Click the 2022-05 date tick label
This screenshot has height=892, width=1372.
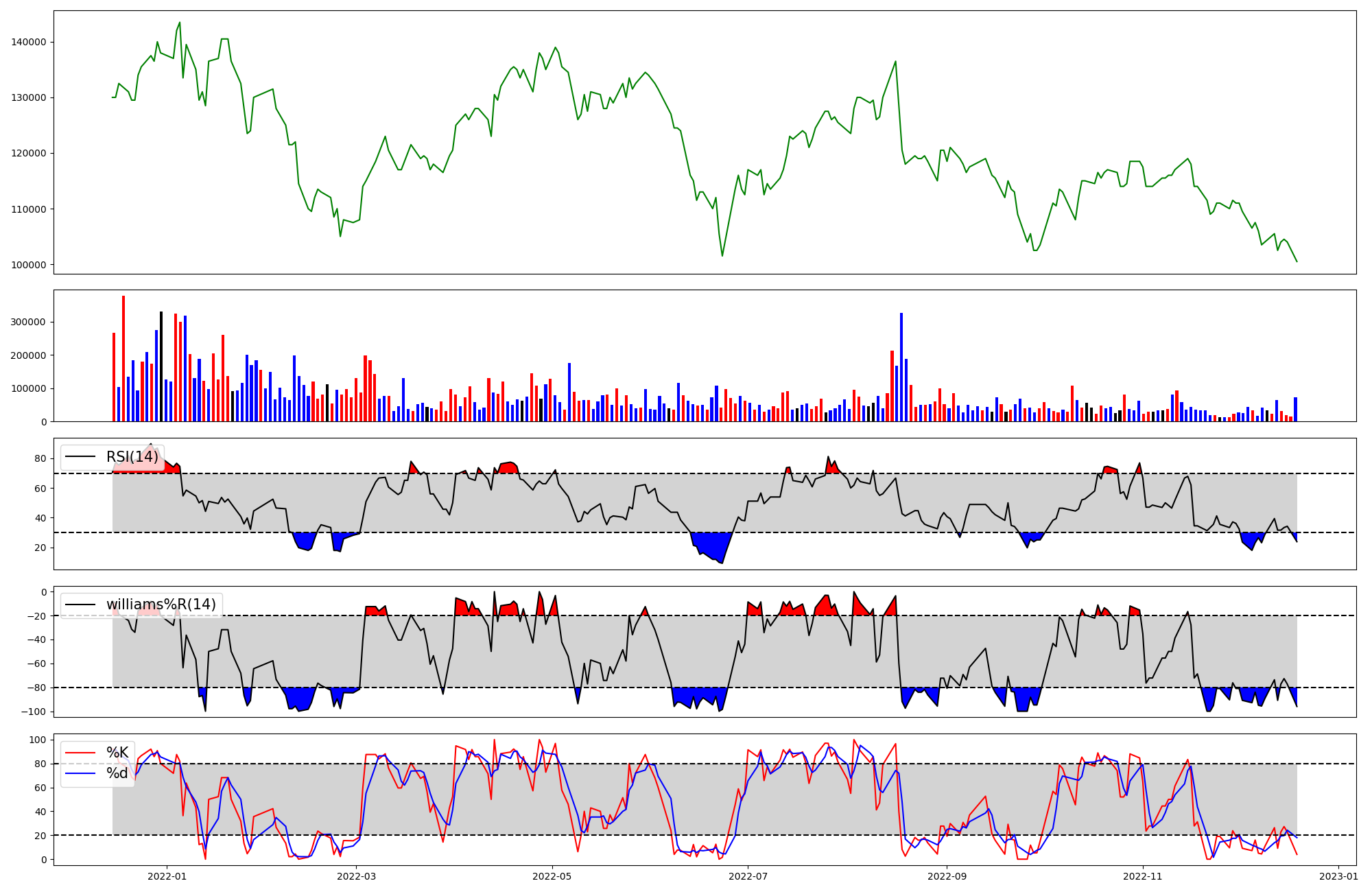552,876
